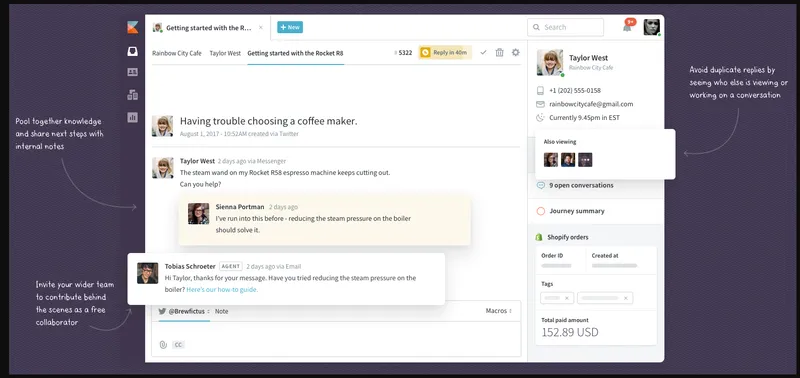Open the help center sidebar icon
Screen dimensions: 800x378
133,94
